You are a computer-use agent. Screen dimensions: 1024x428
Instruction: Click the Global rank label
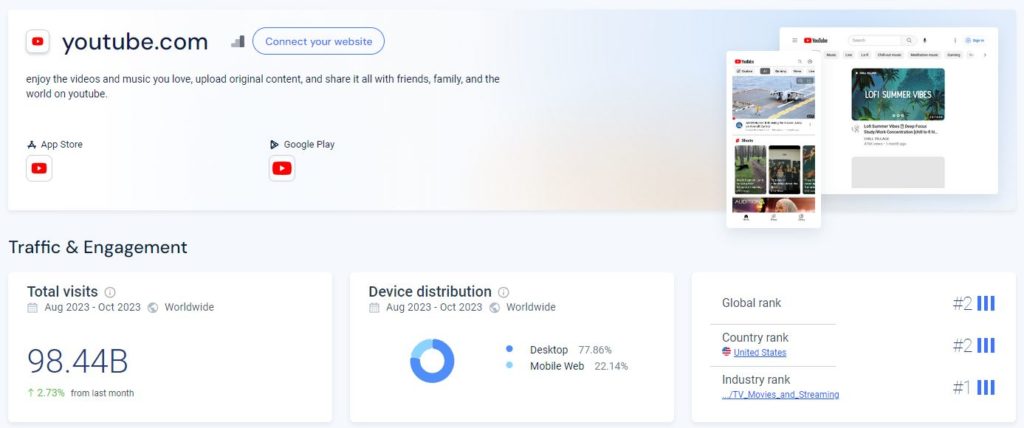click(x=751, y=303)
